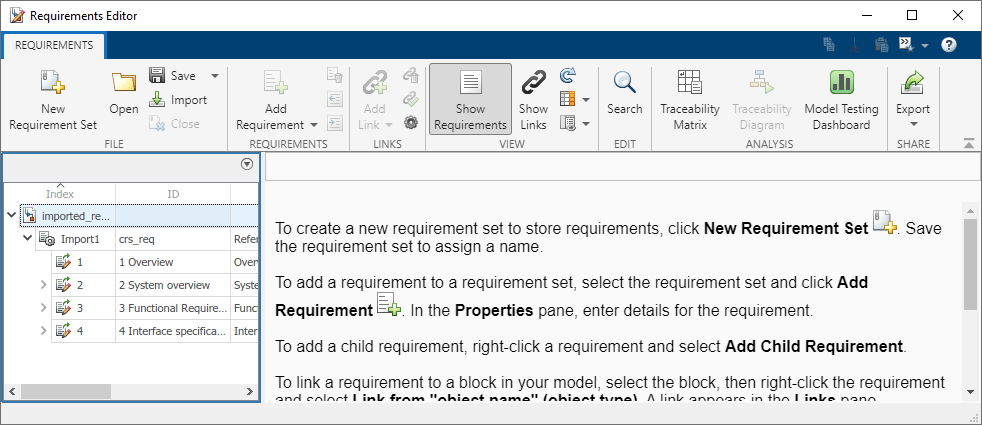Screen dimensions: 982x425
Task: Click the favorites command icon with the star
Action: click(906, 44)
